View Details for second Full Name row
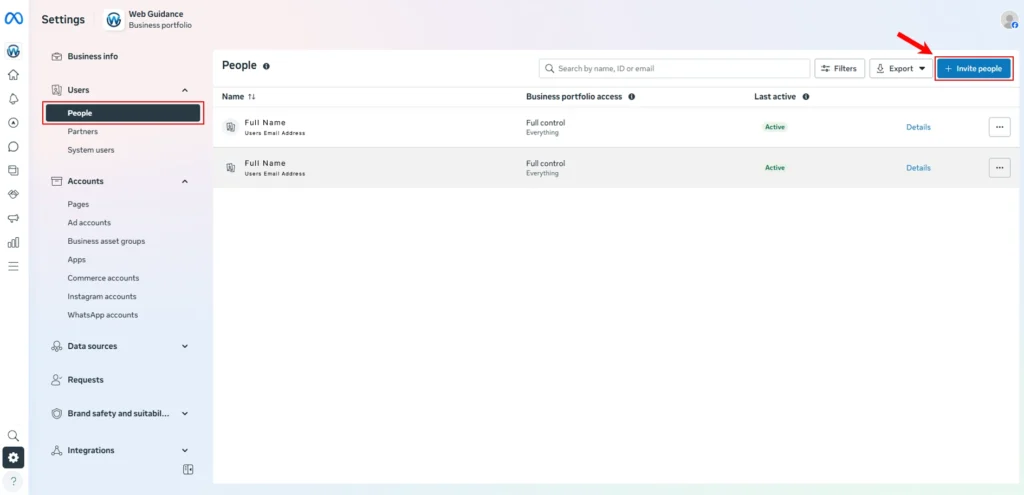 (918, 168)
